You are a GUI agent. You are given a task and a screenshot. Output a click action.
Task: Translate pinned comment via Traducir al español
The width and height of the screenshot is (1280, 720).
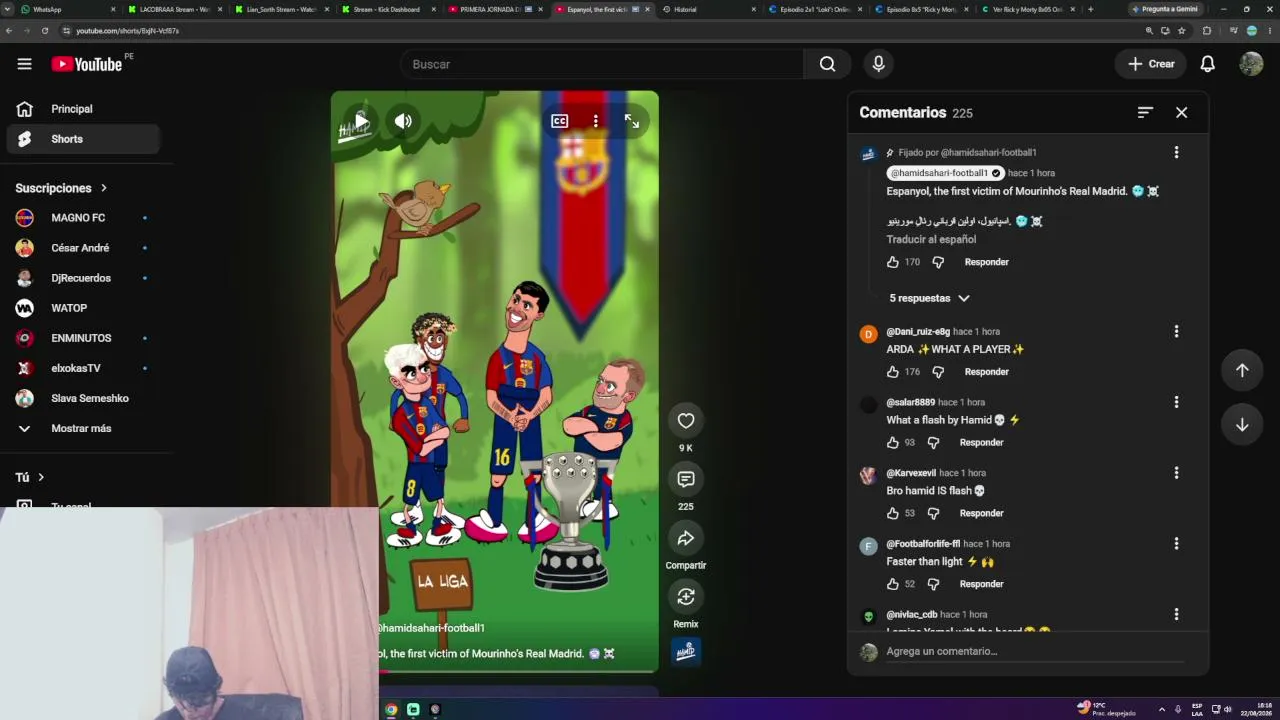[x=931, y=240]
